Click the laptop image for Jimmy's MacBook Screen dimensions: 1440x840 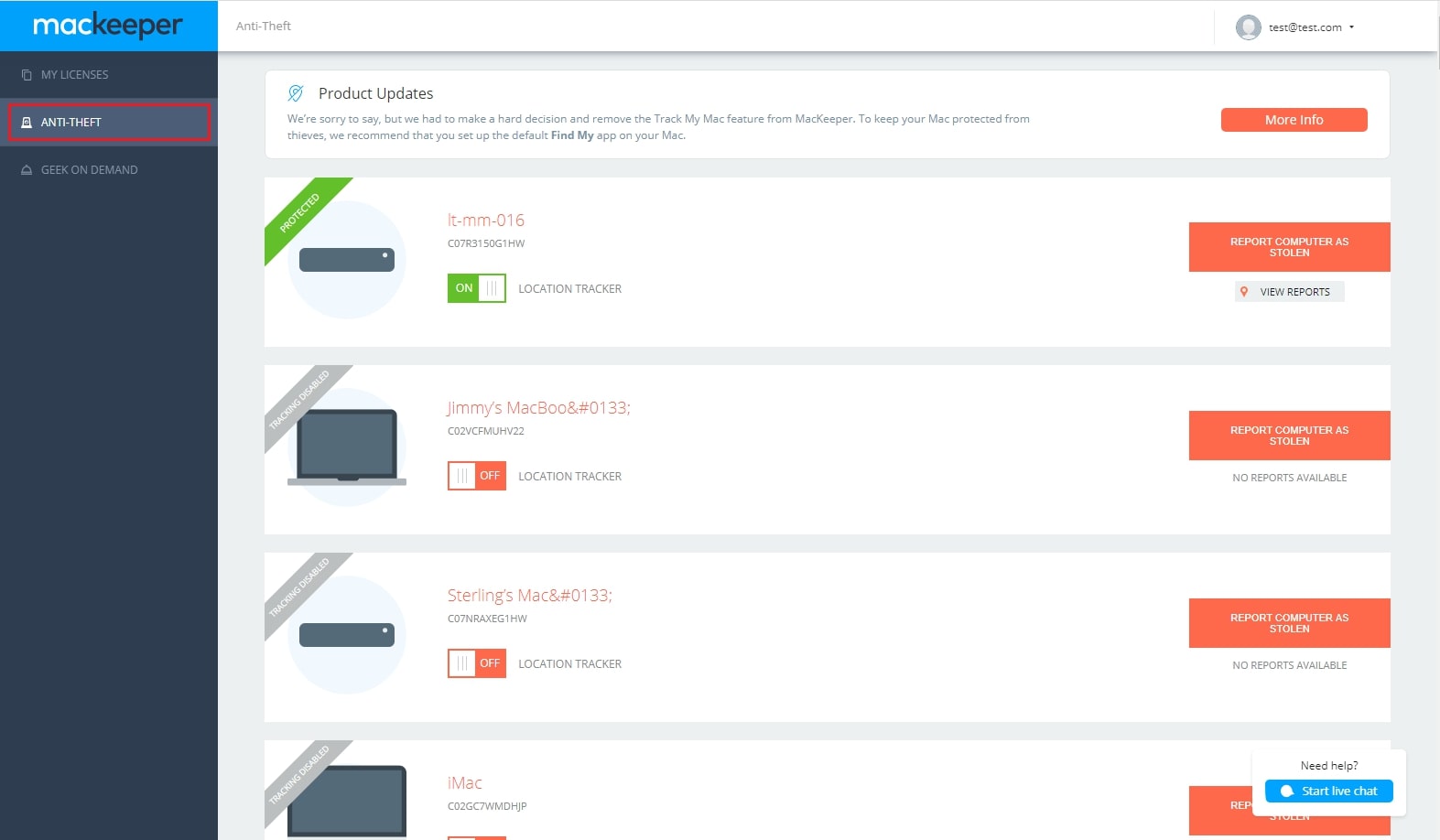(x=347, y=447)
